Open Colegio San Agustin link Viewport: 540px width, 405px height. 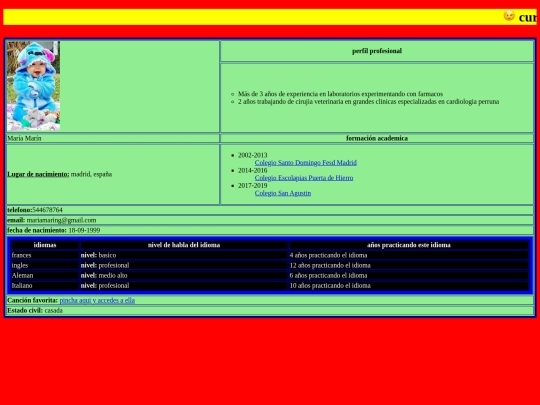[283, 193]
